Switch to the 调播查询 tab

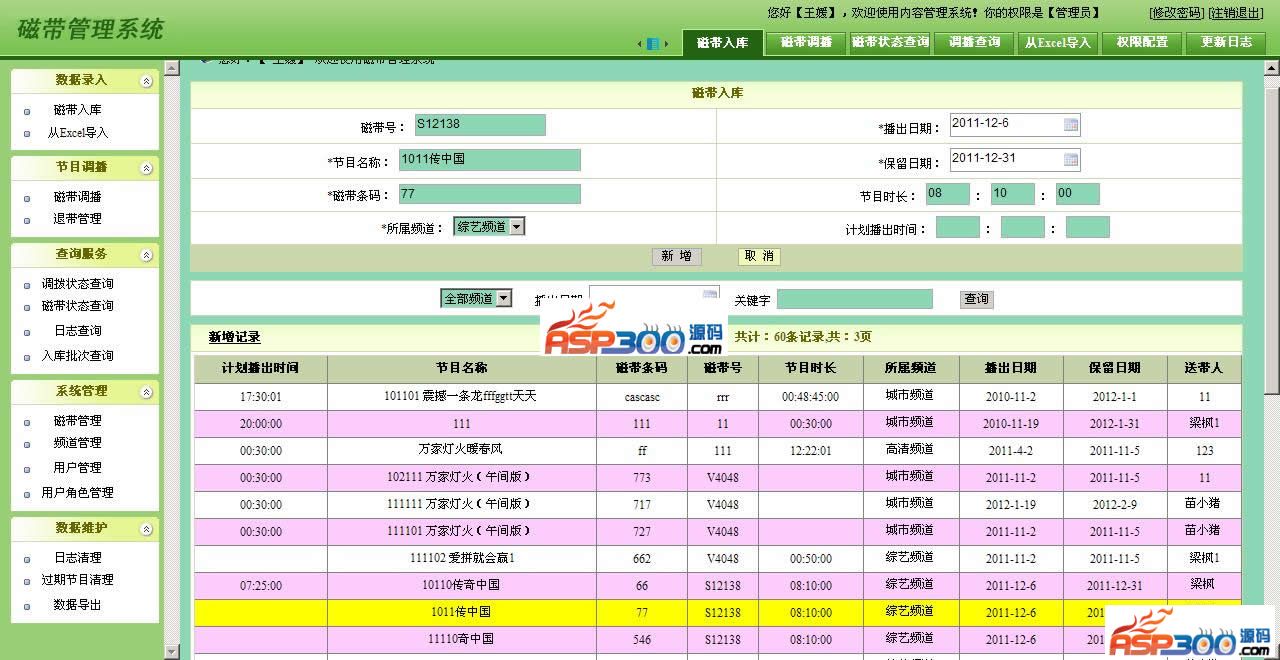(x=975, y=42)
